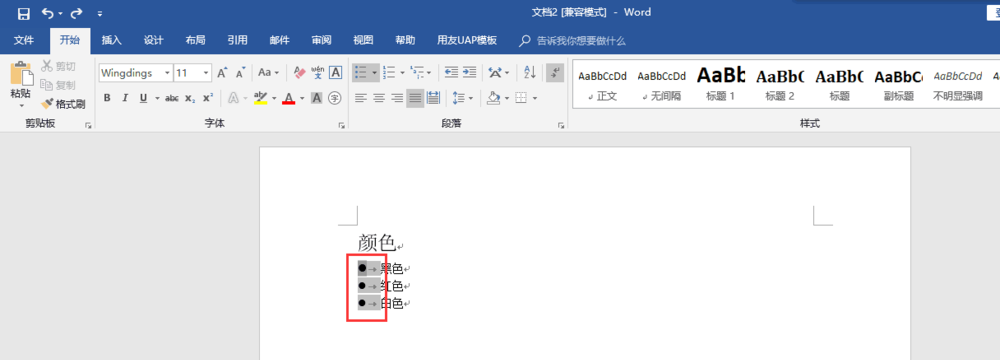
Task: Open the 字体 dialog launcher
Action: (342, 126)
